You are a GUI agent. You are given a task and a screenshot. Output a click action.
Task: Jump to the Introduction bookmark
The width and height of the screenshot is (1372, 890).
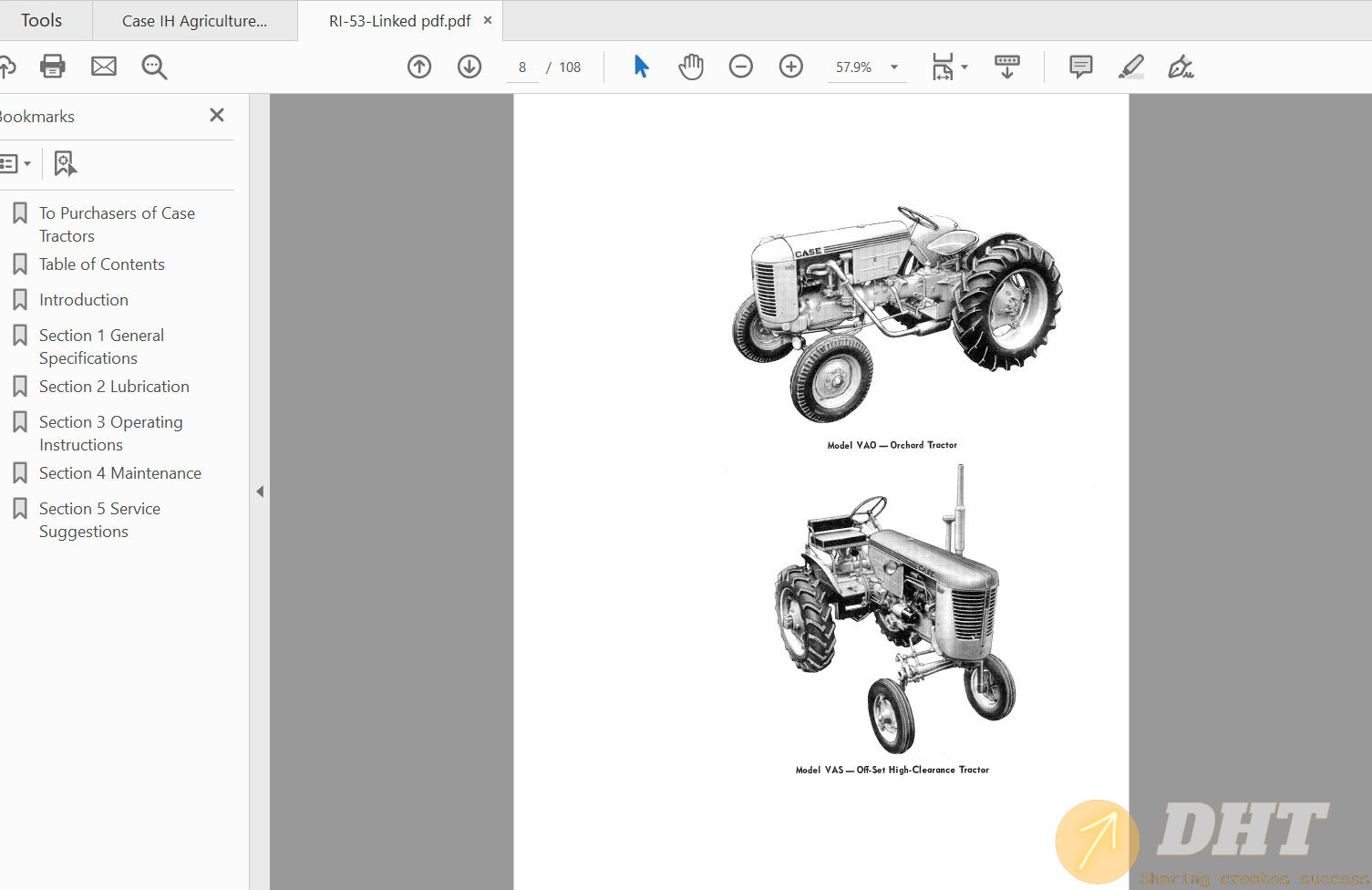(x=84, y=300)
